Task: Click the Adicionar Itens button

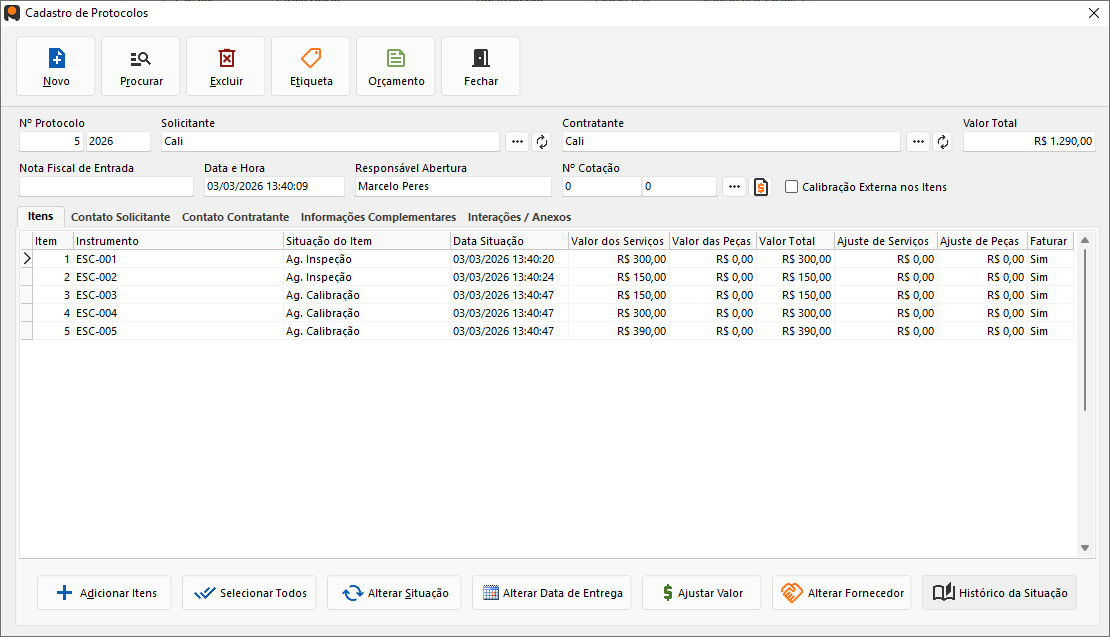Action: point(105,593)
